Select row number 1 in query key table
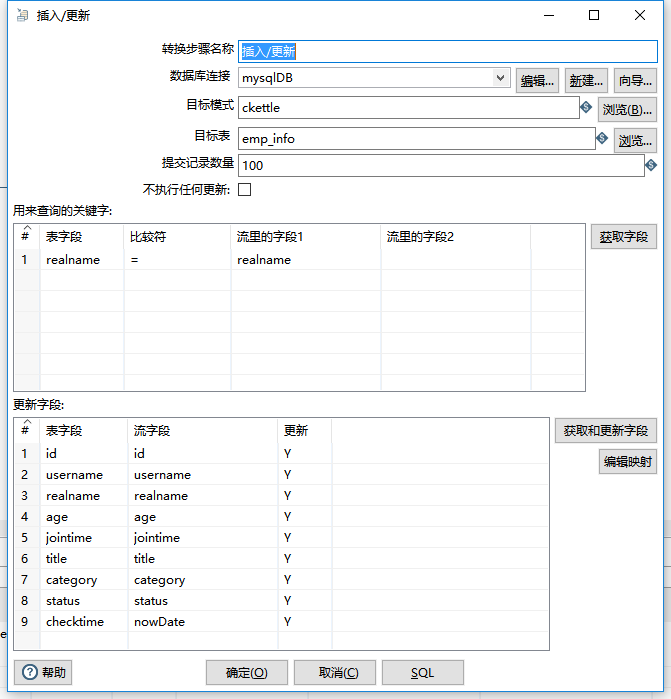Viewport: 671px width, 699px height. pyautogui.click(x=25, y=260)
